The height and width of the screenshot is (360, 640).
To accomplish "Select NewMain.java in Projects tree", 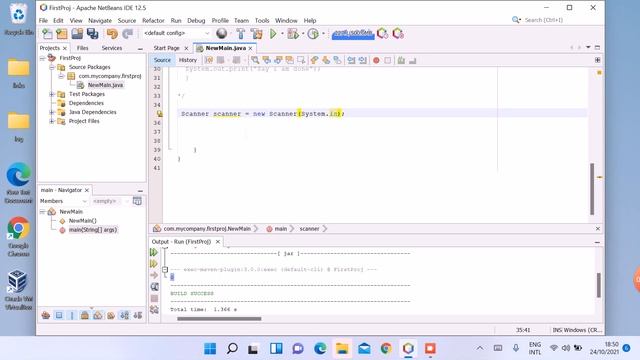I will 105,85.
